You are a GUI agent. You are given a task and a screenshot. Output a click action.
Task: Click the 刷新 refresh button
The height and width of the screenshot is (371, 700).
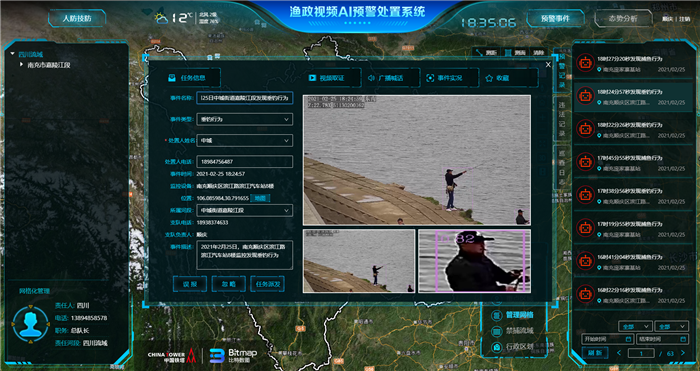coord(595,353)
